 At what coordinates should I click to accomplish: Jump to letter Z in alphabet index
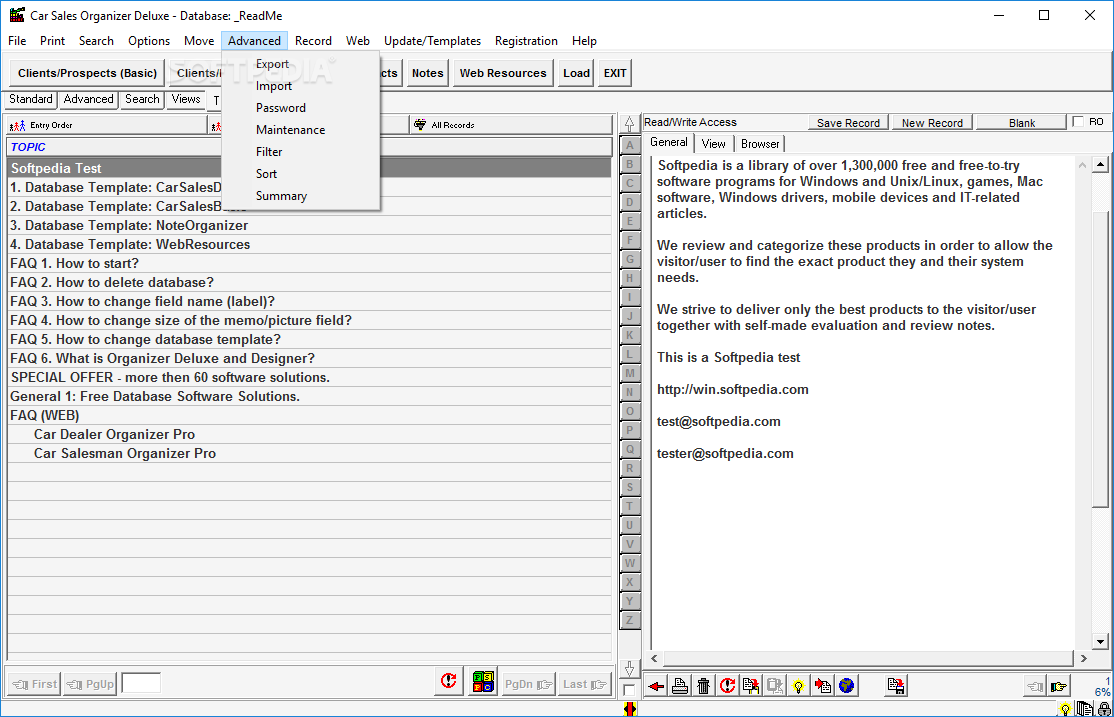click(629, 620)
